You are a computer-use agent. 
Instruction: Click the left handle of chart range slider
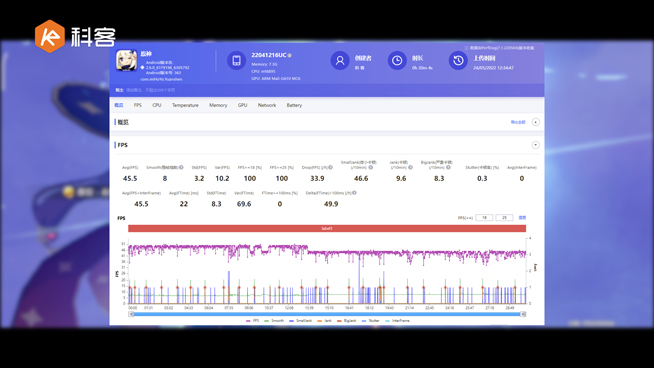131,314
